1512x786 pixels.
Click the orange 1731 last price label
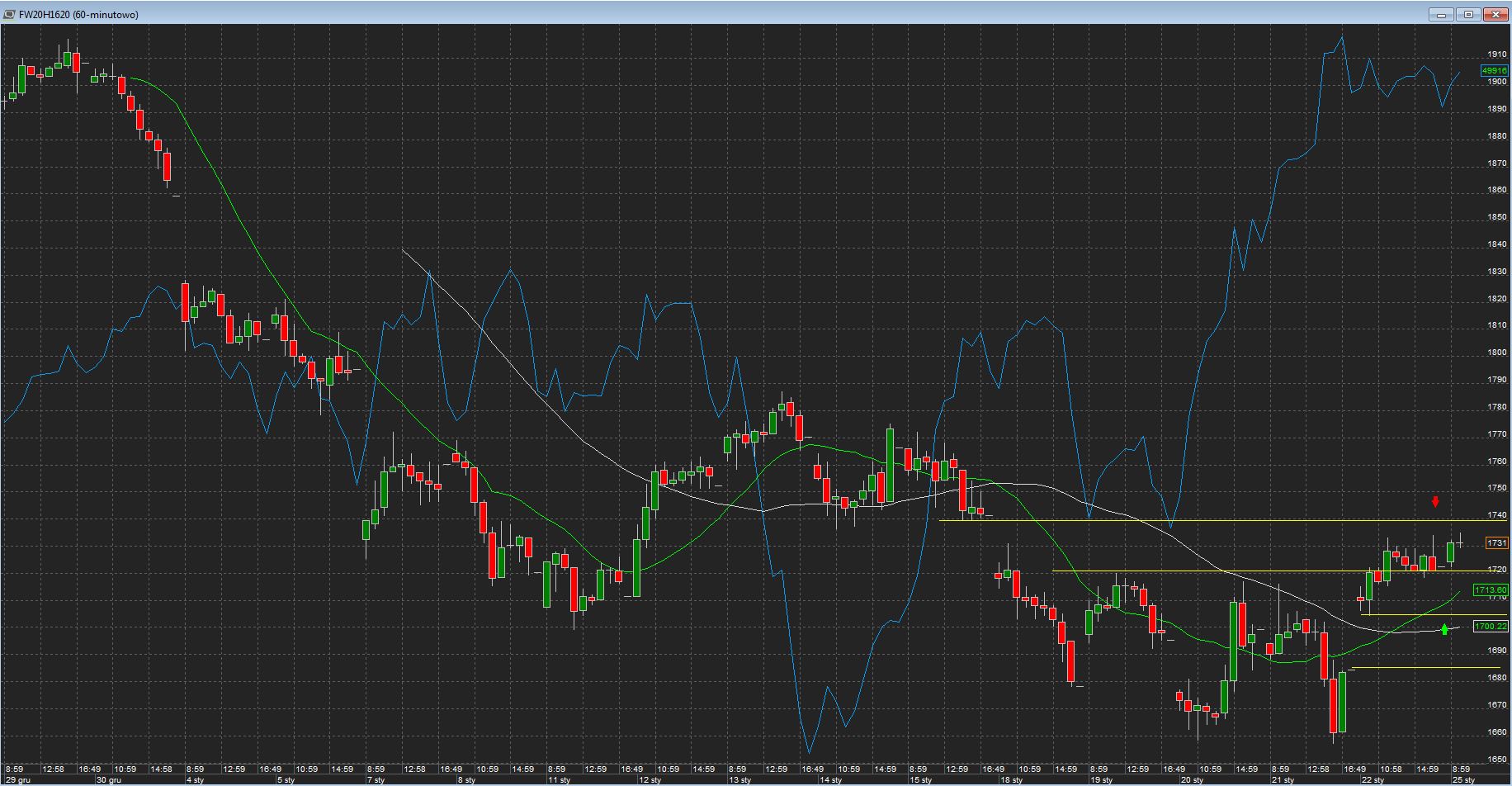tap(1496, 543)
